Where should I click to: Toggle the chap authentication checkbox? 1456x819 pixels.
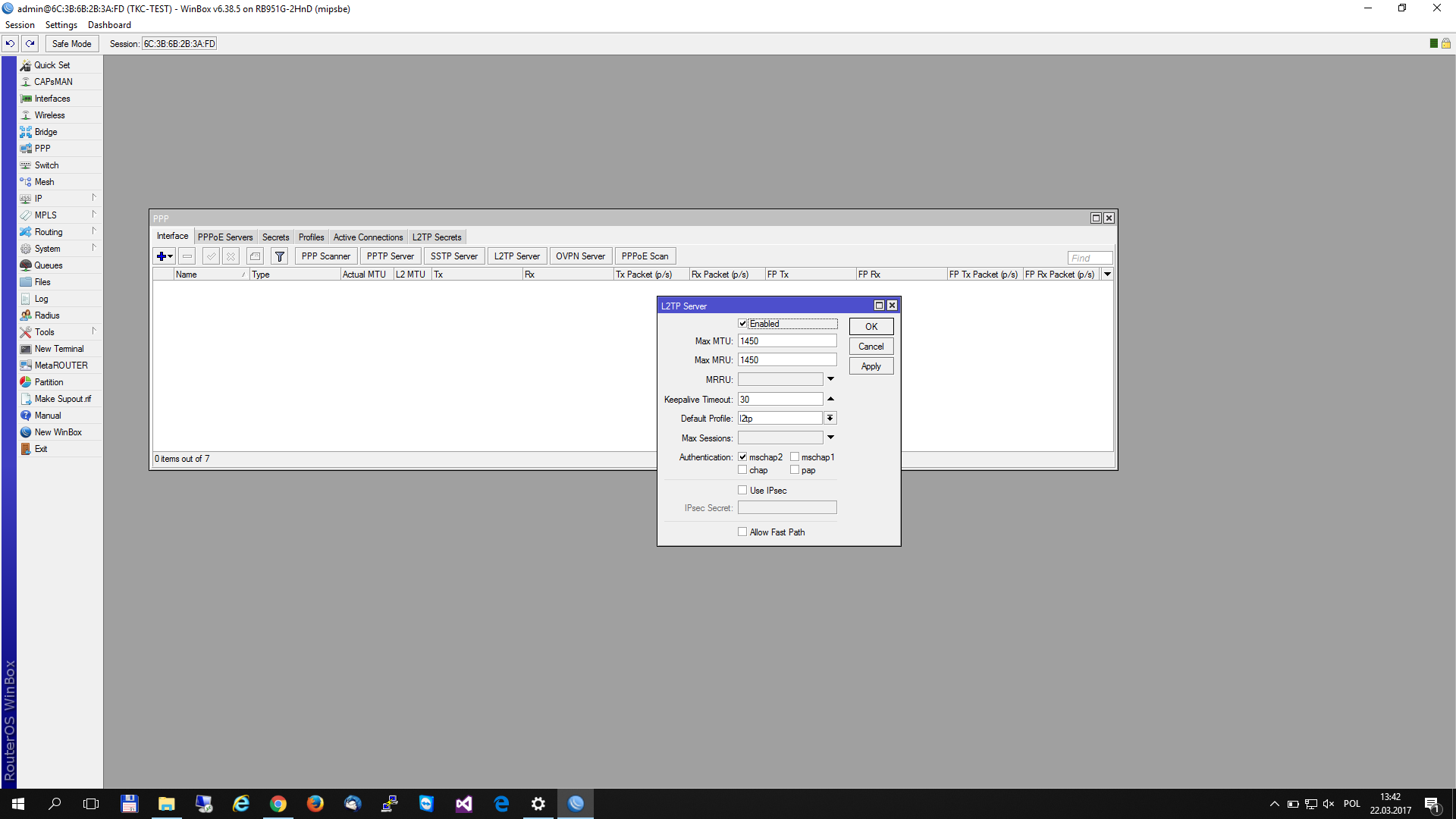click(x=742, y=470)
